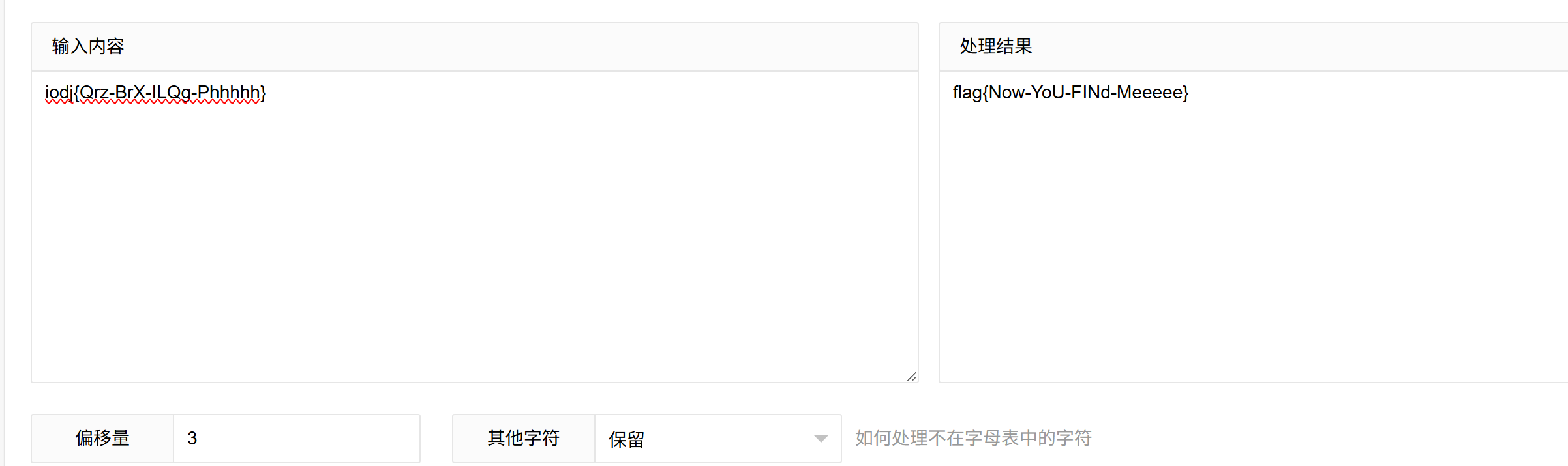This screenshot has height=466, width=1568.
Task: Click the word flag in the result output
Action: (967, 93)
